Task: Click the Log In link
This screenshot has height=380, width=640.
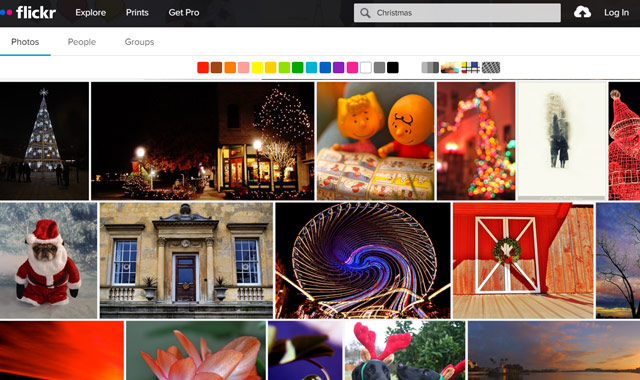Action: click(616, 13)
